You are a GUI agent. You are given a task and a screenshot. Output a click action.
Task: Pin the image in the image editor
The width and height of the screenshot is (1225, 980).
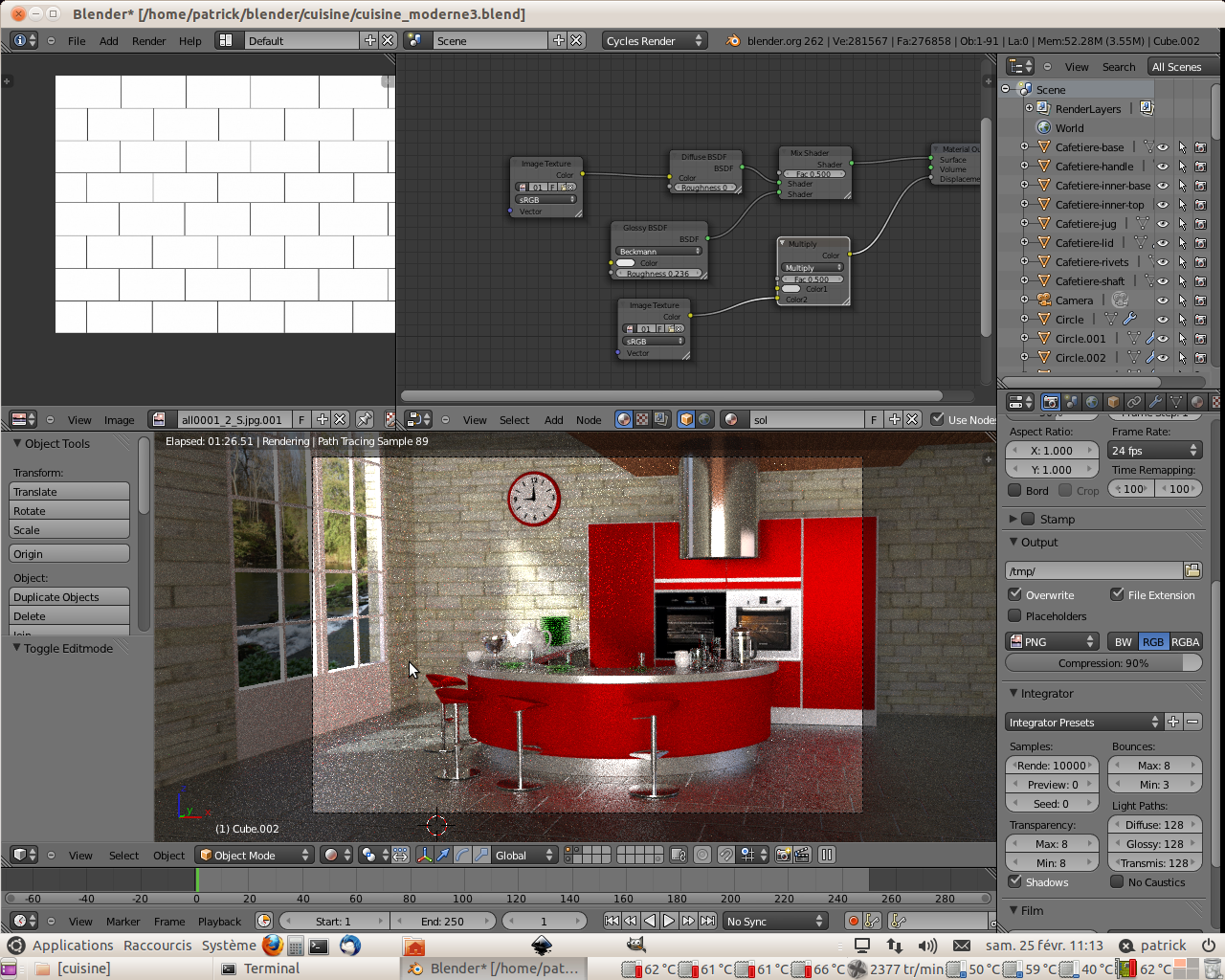point(365,419)
